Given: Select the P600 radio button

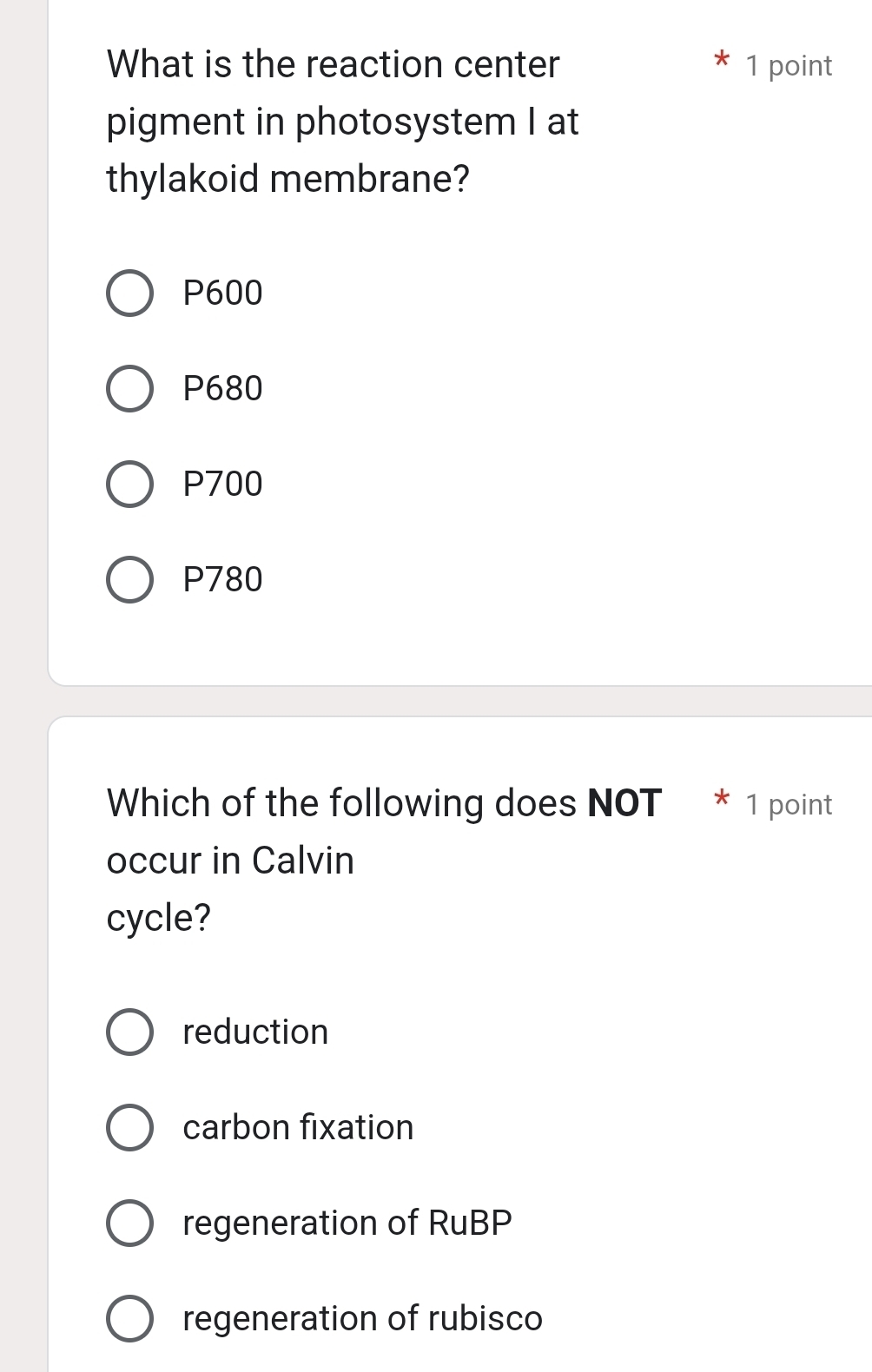Looking at the screenshot, I should (129, 293).
